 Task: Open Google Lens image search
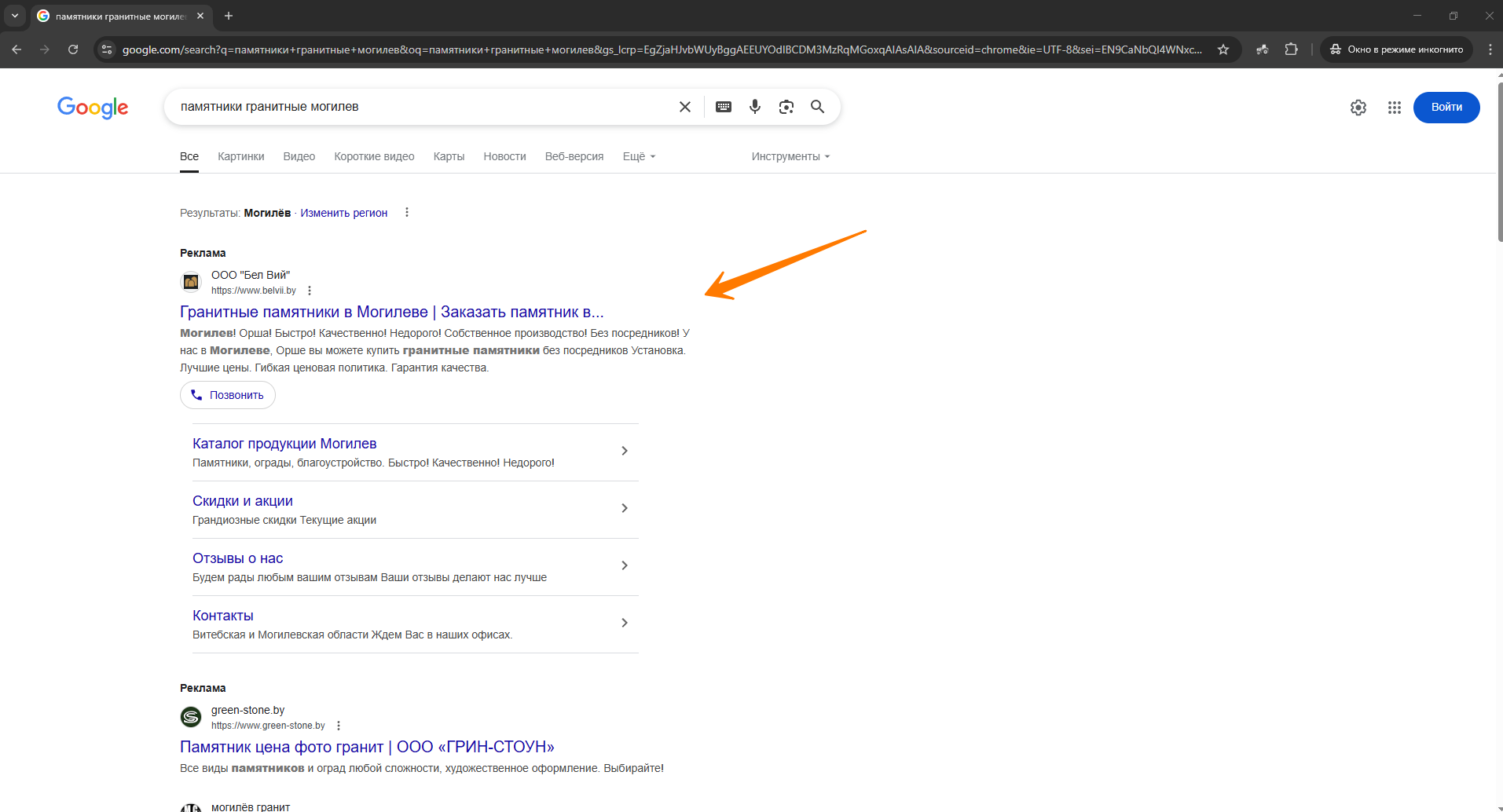coord(786,107)
